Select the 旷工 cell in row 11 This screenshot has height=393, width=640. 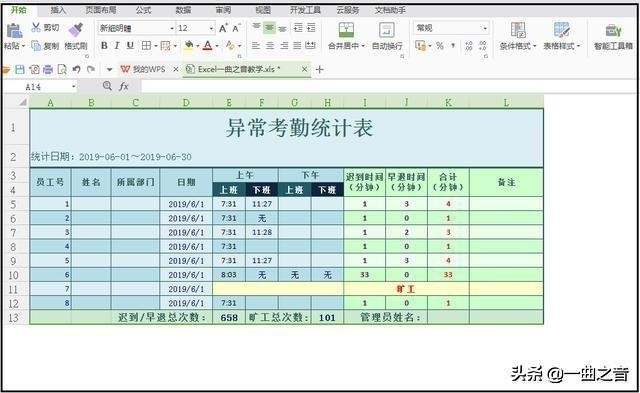pyautogui.click(x=406, y=289)
